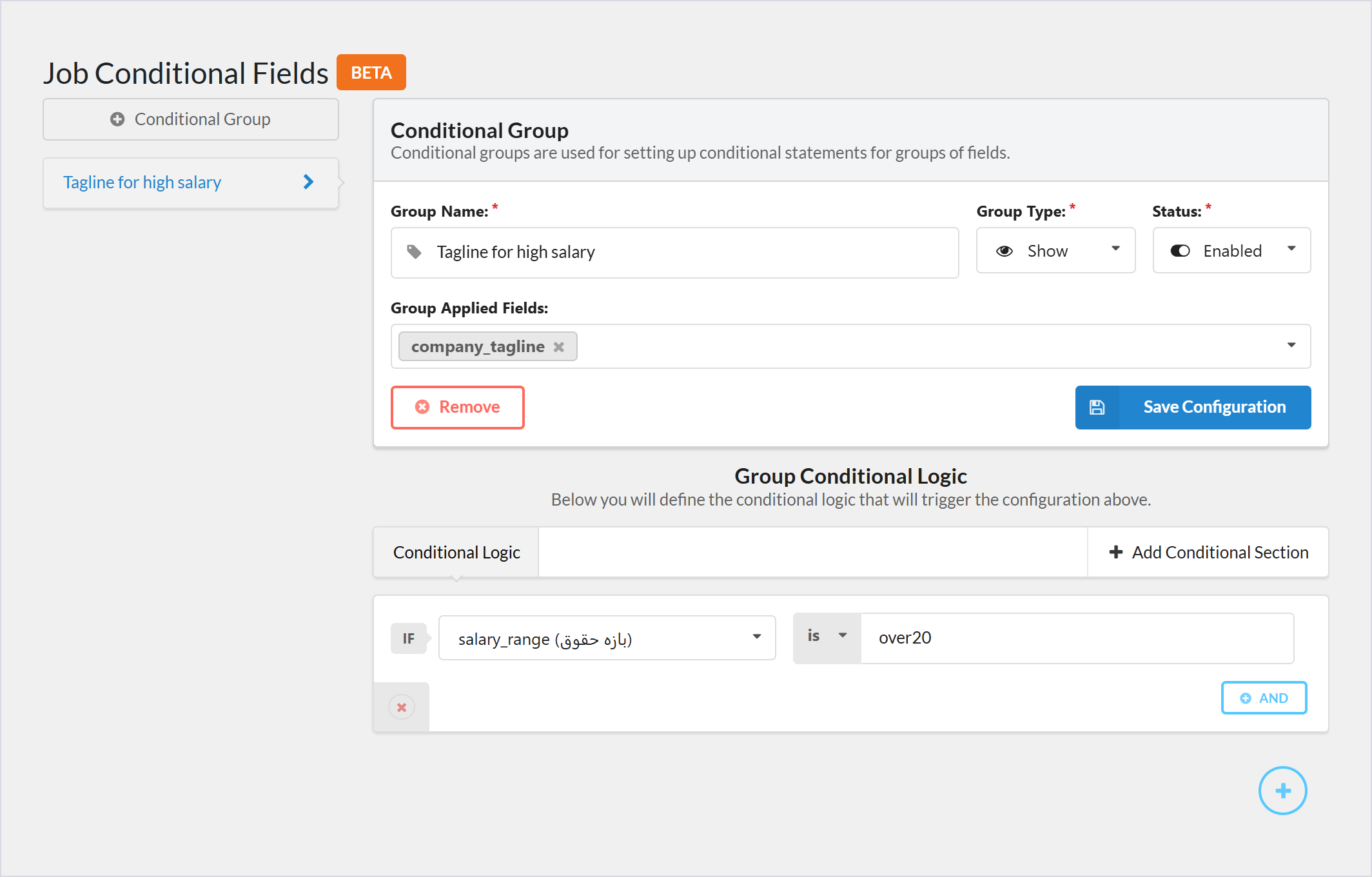Click the BETA badge
The image size is (1372, 877).
(371, 72)
